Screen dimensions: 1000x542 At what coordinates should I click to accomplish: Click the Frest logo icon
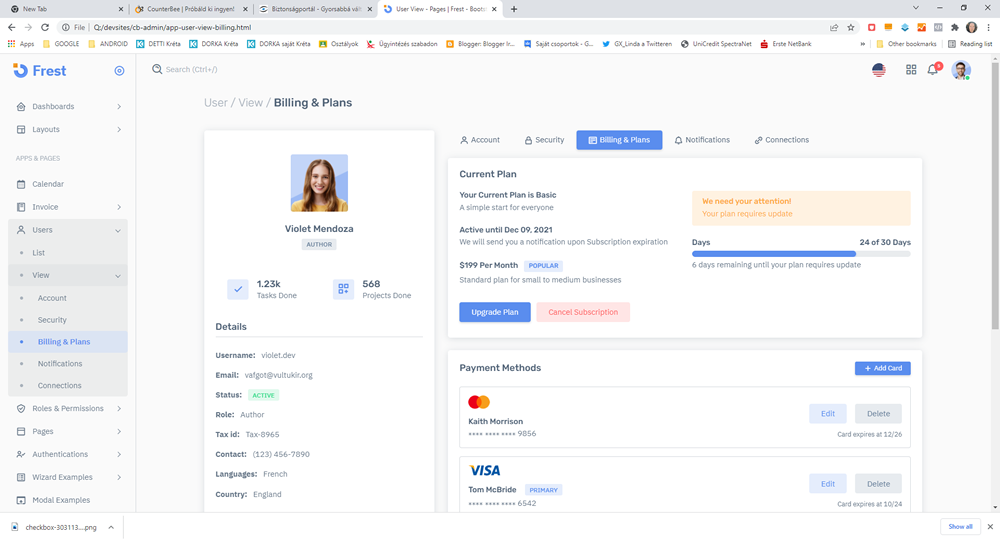(21, 70)
